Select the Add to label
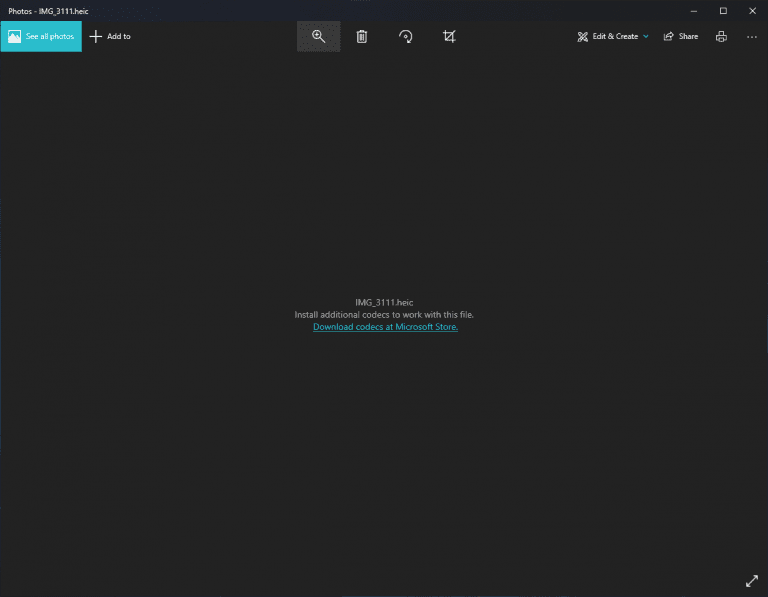Screen dimensions: 768x597 click(x=119, y=36)
